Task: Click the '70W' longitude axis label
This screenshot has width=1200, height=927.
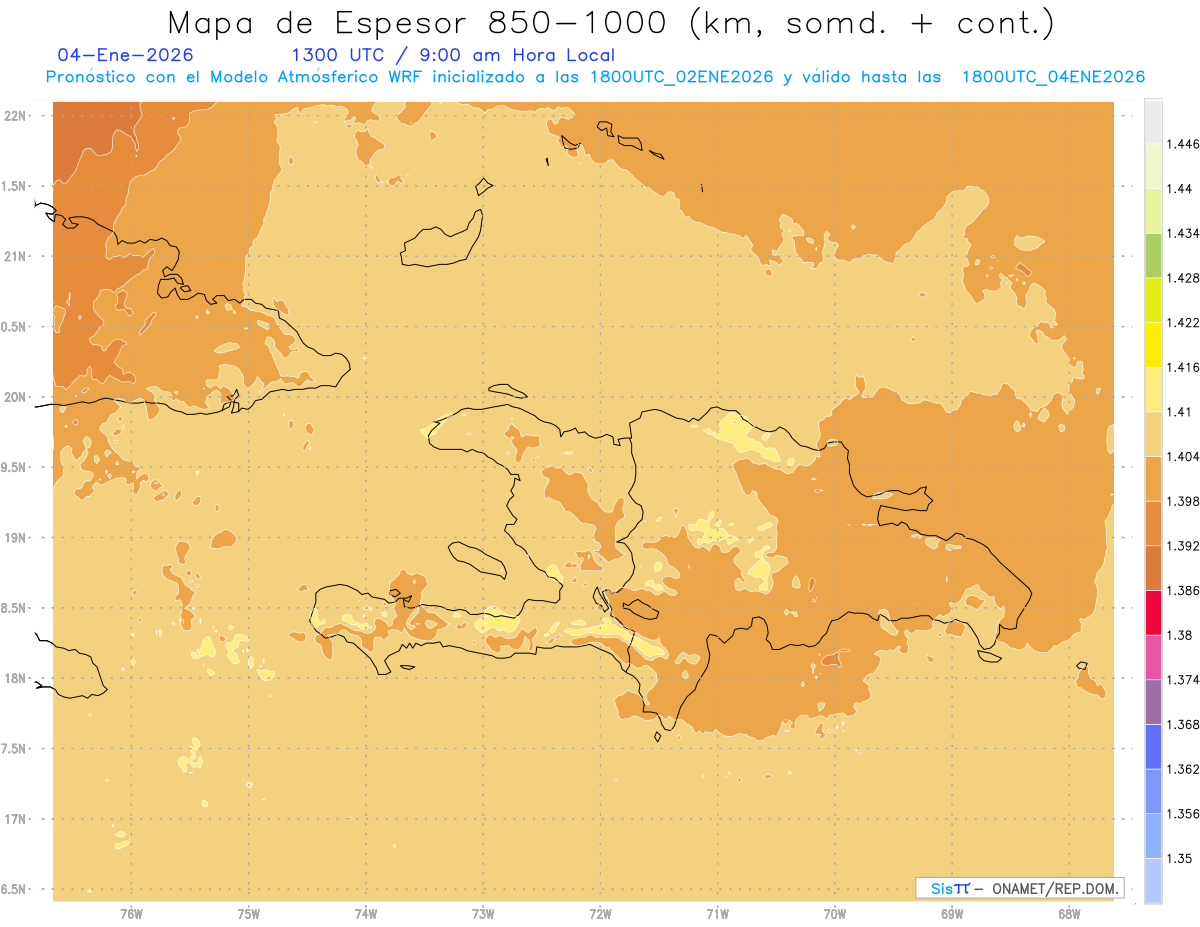Action: point(835,915)
